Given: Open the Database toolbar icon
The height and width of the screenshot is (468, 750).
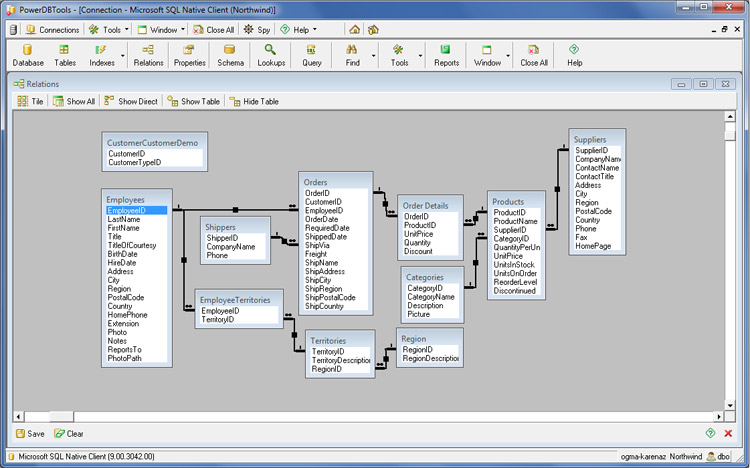Looking at the screenshot, I should [x=28, y=55].
